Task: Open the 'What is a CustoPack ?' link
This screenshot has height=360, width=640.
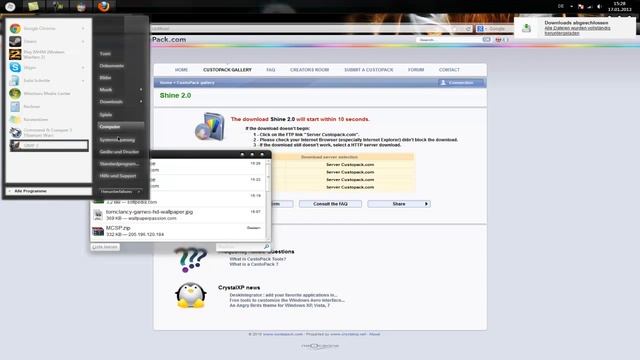Action: pos(253,264)
